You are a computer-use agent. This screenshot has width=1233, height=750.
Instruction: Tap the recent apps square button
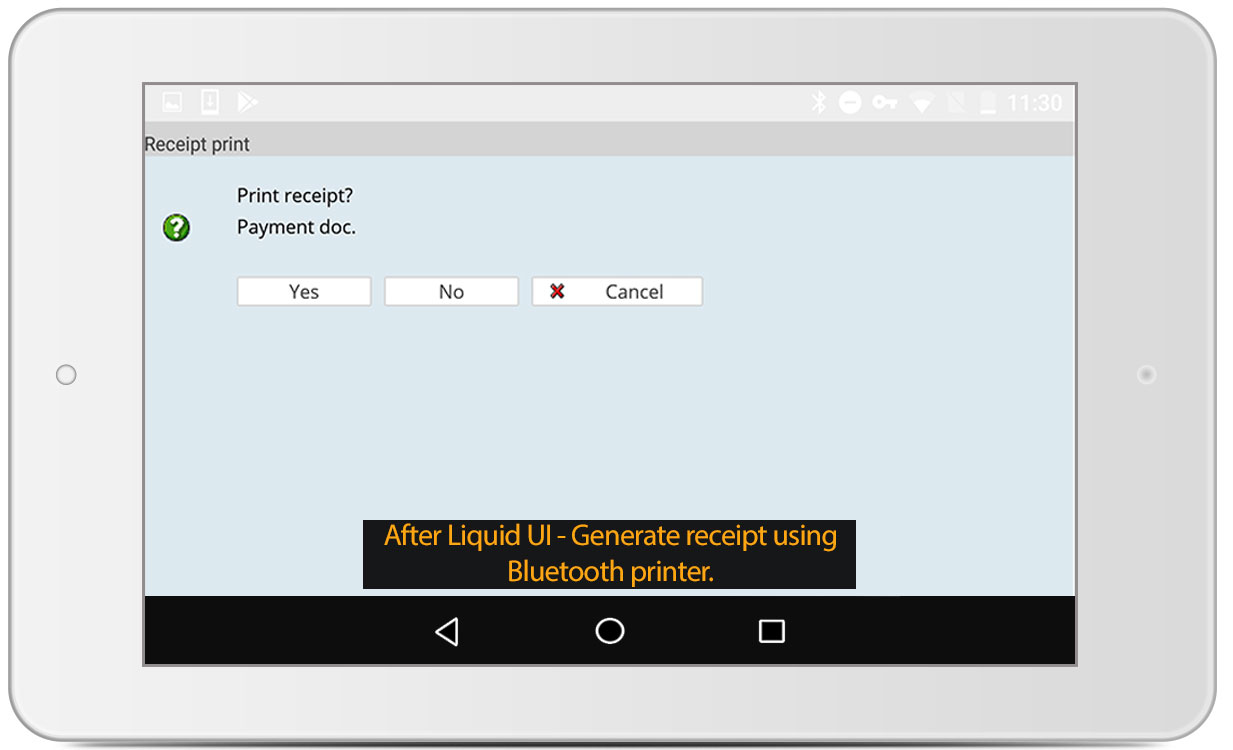[x=771, y=631]
